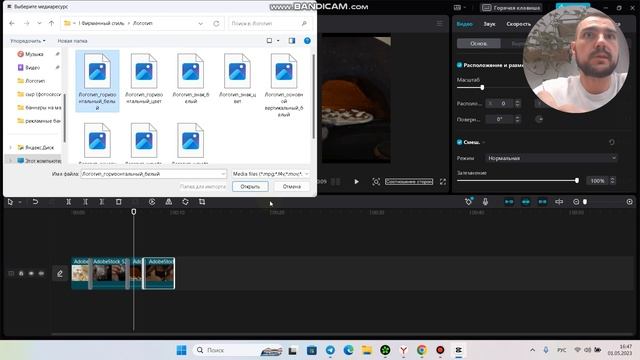The image size is (640, 360).
Task: Open file dialog help
Action: coord(307,41)
